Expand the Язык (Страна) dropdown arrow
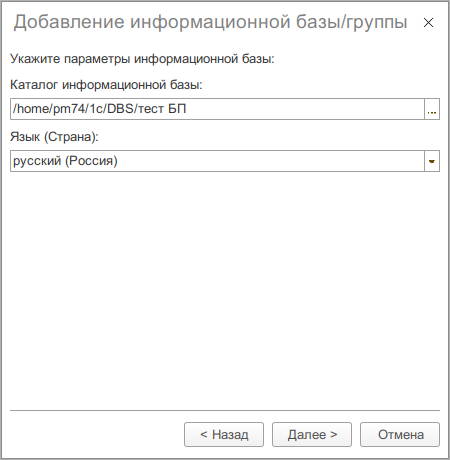Screen dimensions: 450x460 [x=432, y=161]
